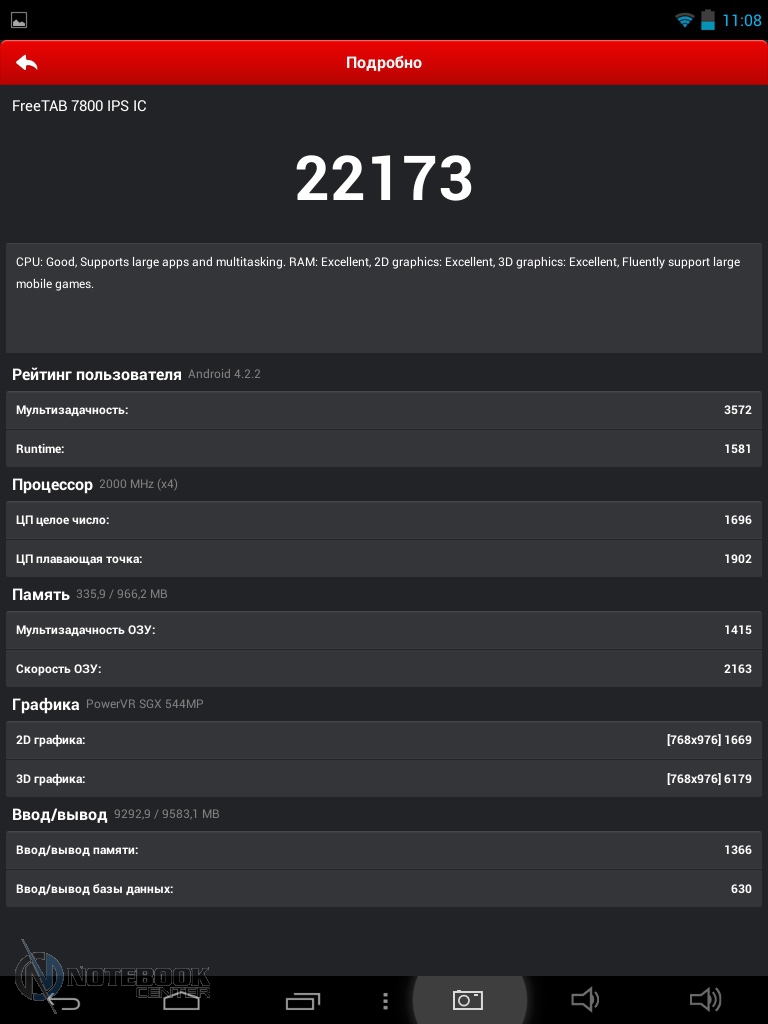Image resolution: width=768 pixels, height=1024 pixels.
Task: Open the recent apps switcher
Action: point(303,1000)
